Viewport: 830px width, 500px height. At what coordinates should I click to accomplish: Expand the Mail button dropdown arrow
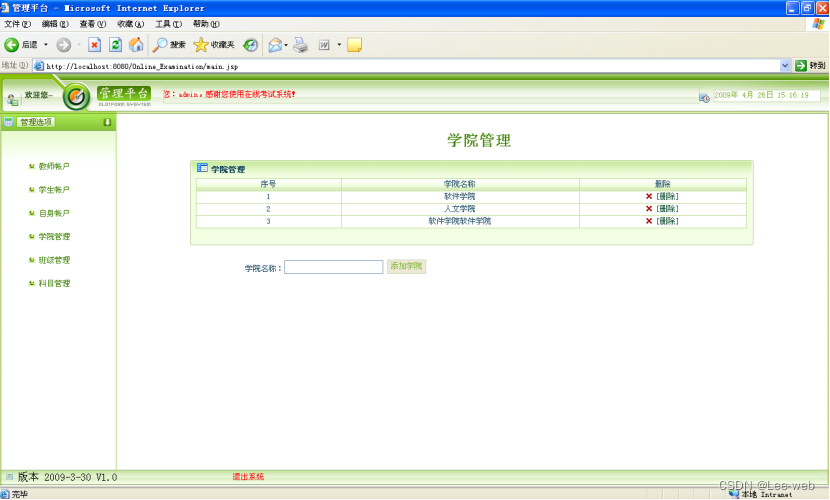click(x=286, y=45)
